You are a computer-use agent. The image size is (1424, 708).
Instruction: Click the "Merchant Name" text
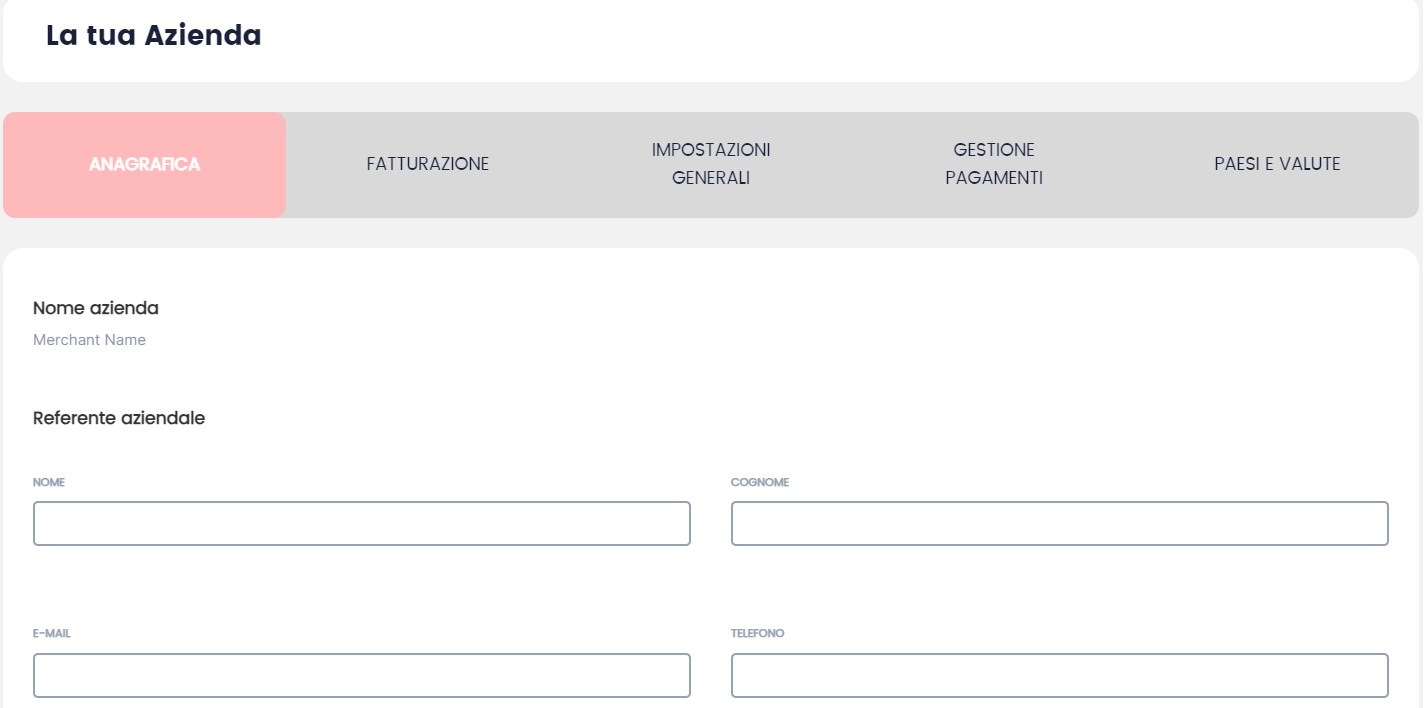[x=89, y=340]
